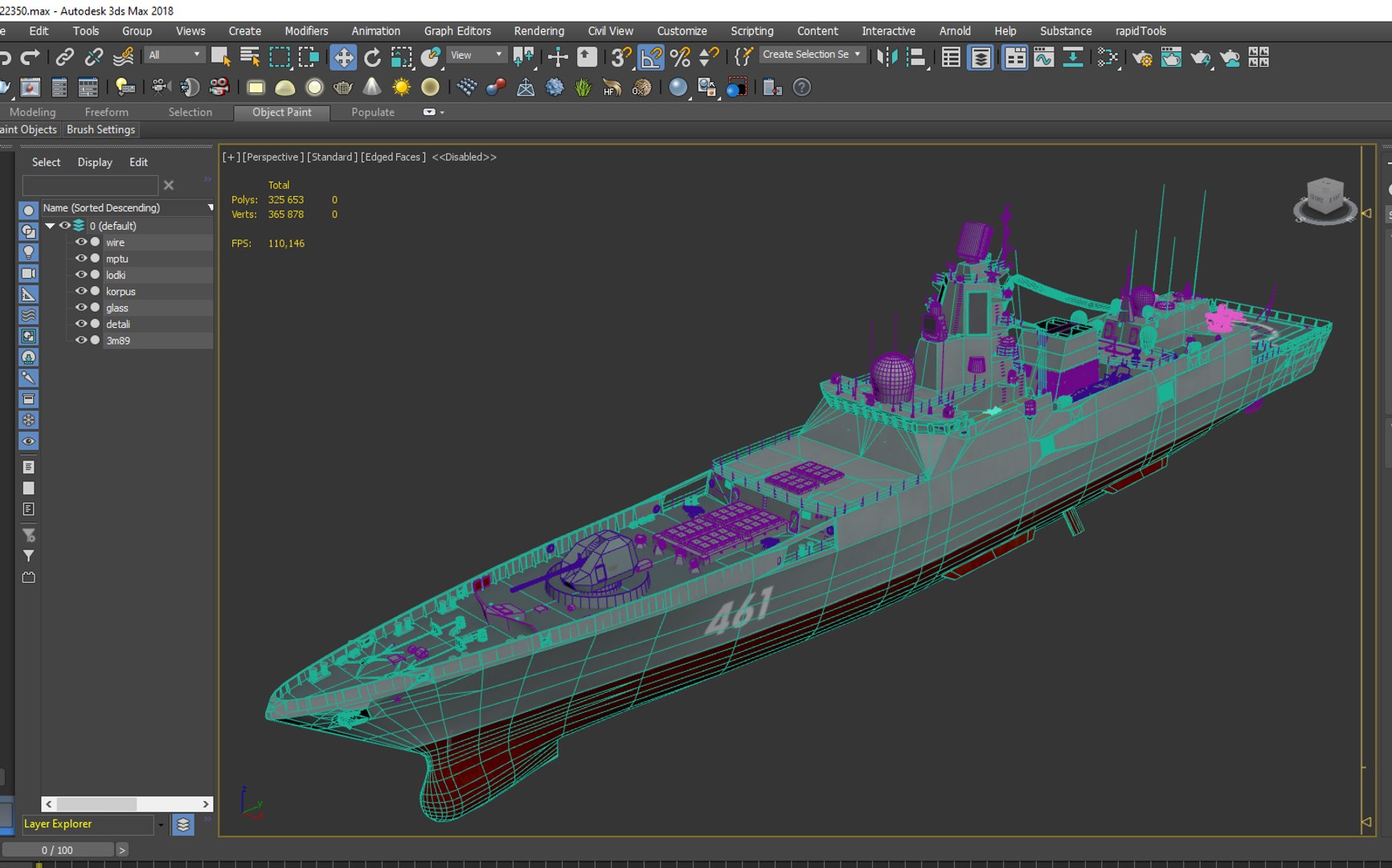Viewport: 1392px width, 868px height.
Task: Open the View reference coordinate dropdown
Action: tap(477, 55)
